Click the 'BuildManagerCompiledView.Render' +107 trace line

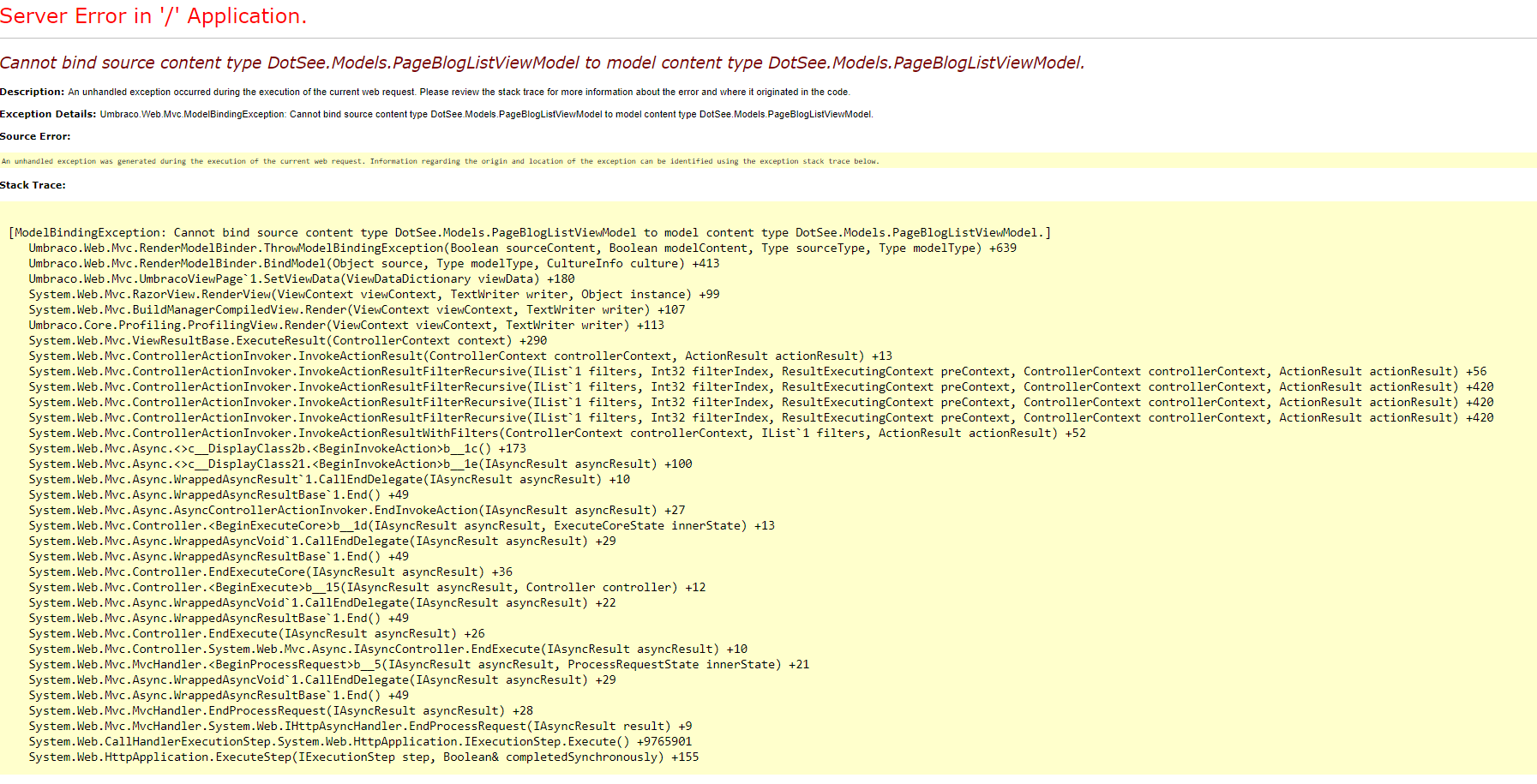click(357, 309)
